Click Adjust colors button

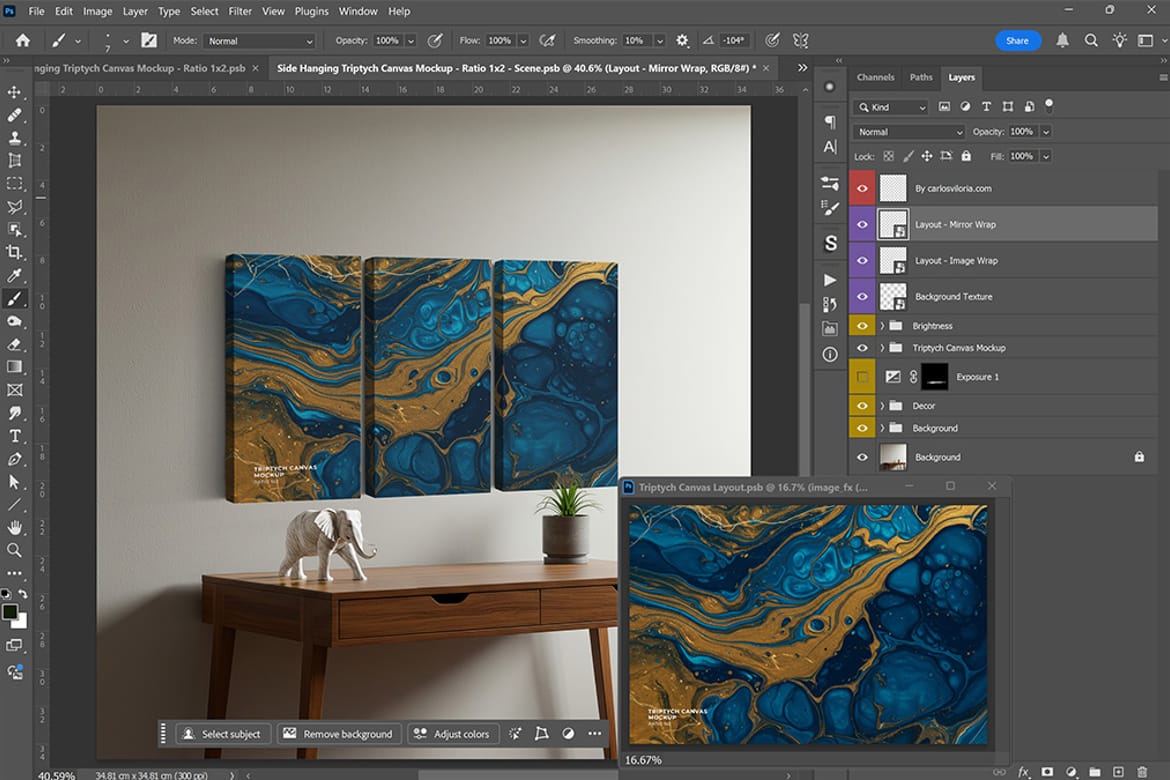point(452,734)
